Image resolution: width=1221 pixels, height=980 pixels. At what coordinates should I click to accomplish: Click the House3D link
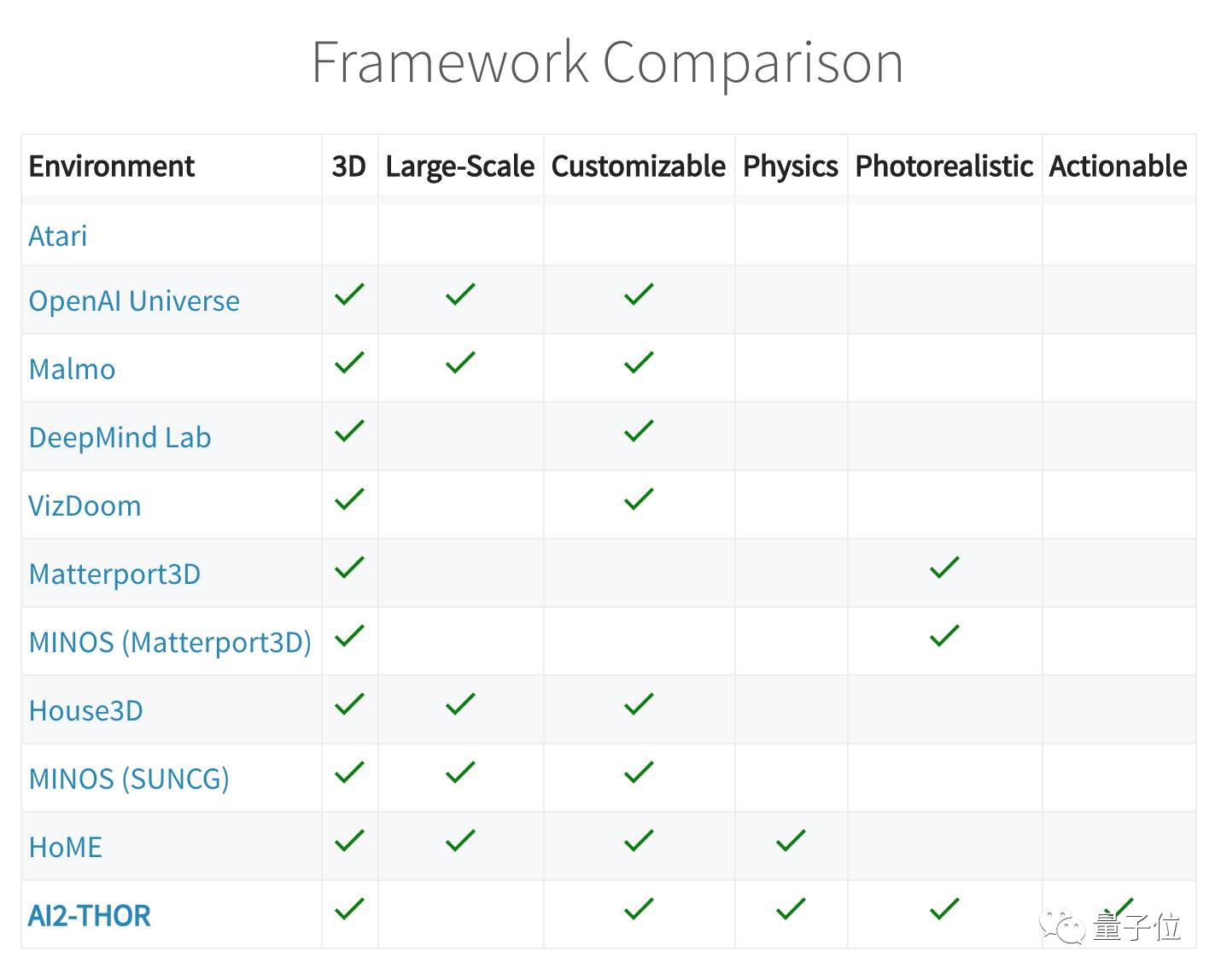85,710
